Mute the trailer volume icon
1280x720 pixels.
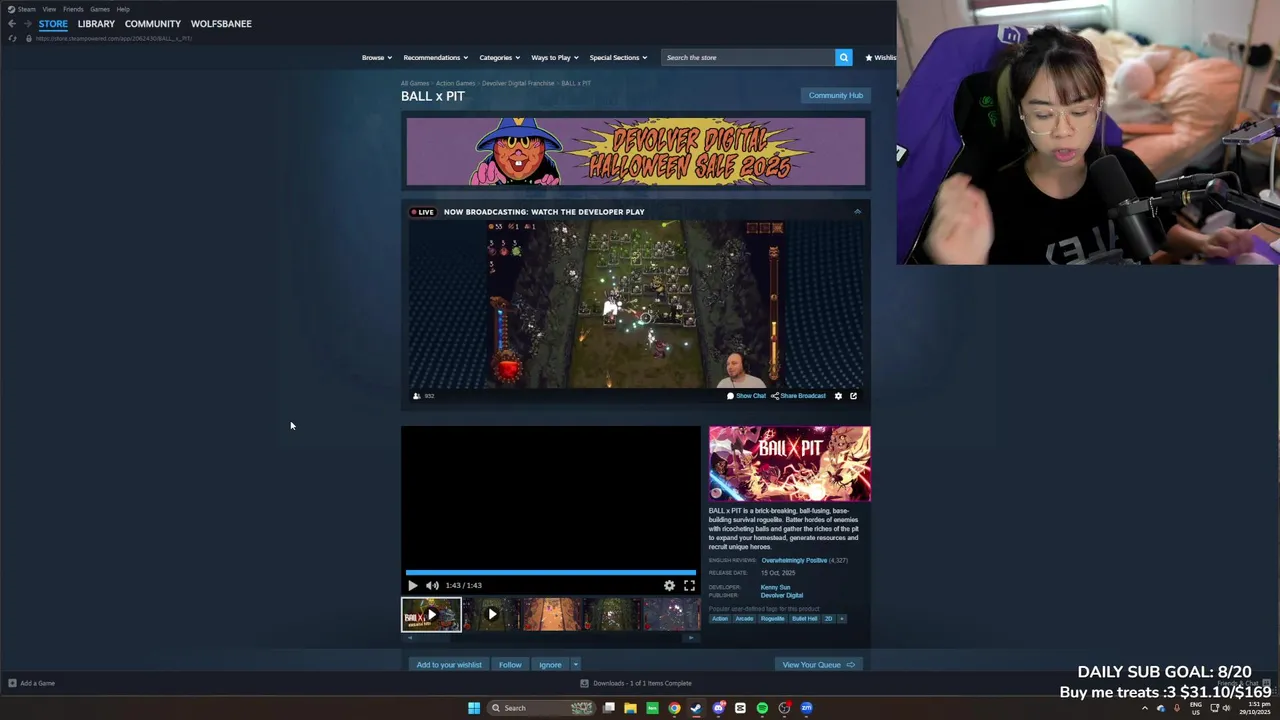pos(432,585)
